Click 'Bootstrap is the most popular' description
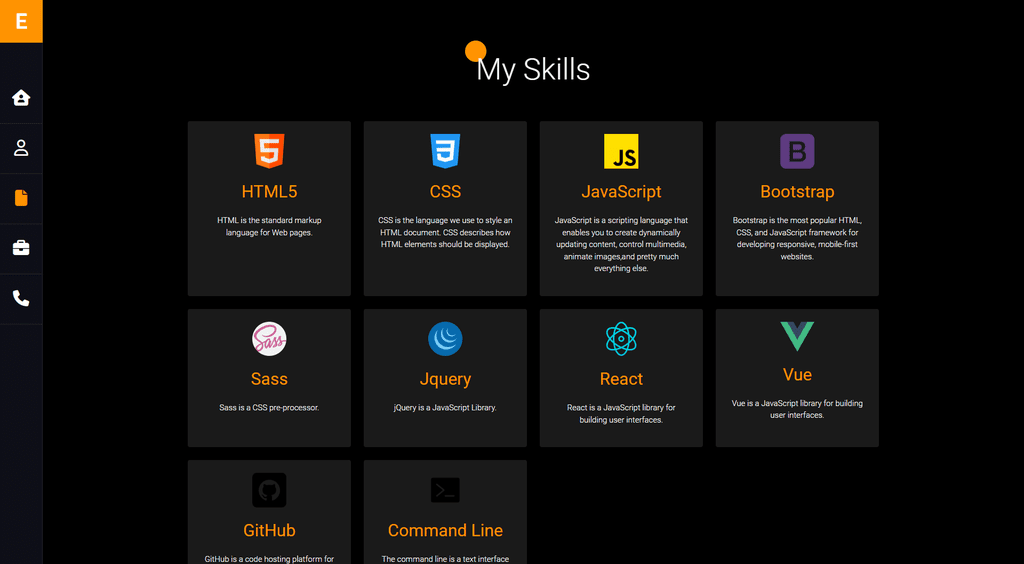The height and width of the screenshot is (564, 1024). click(797, 238)
